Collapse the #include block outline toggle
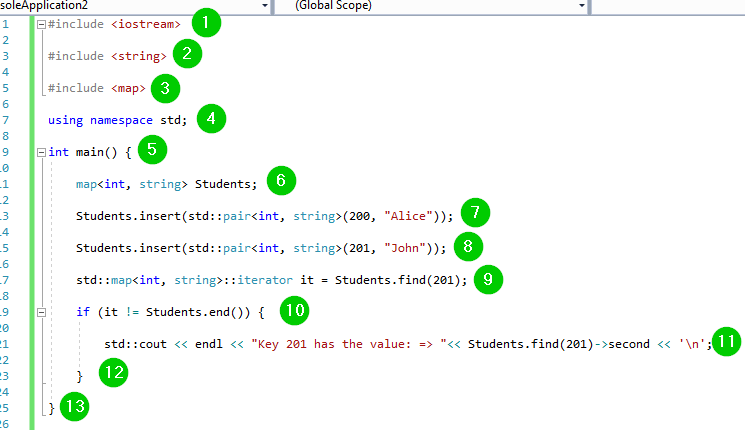The width and height of the screenshot is (745, 430). pyautogui.click(x=40, y=24)
